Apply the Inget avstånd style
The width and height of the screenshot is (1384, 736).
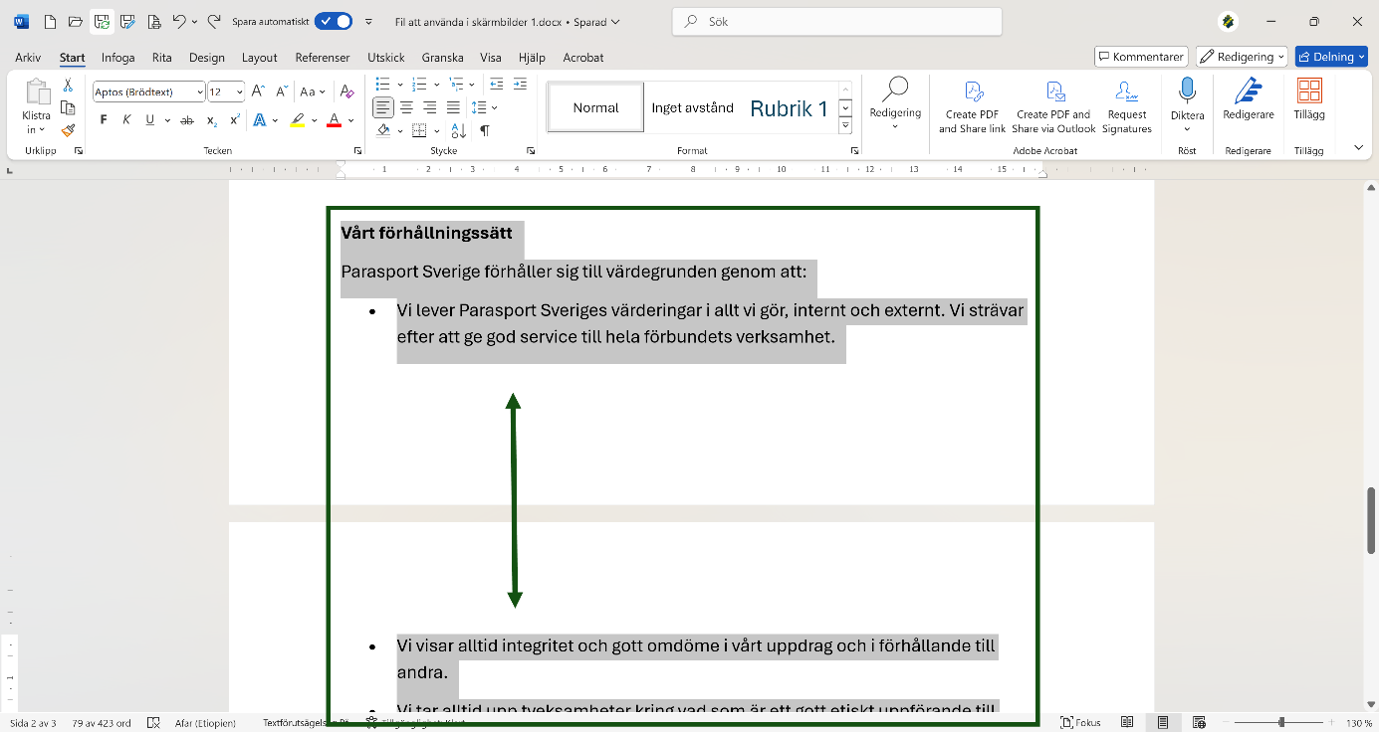[693, 107]
